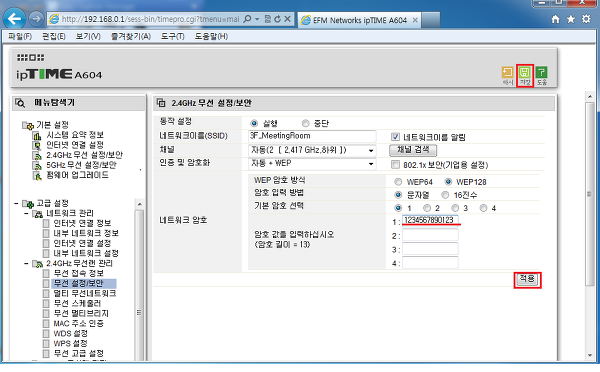Image resolution: width=600 pixels, height=372 pixels.
Task: Select default key 4 radio button
Action: pyautogui.click(x=483, y=208)
